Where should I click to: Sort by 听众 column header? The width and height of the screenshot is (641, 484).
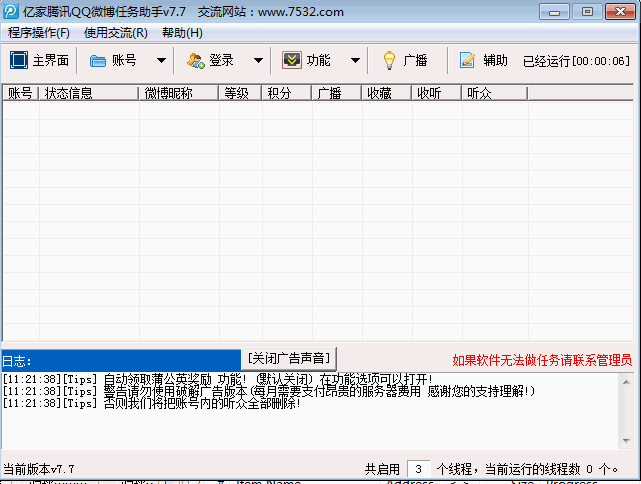[495, 93]
